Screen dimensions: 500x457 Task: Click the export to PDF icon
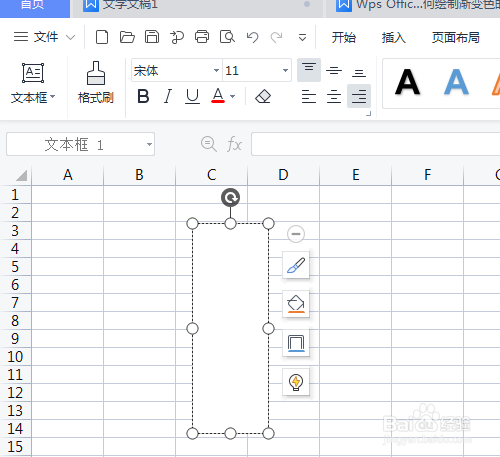click(x=177, y=37)
